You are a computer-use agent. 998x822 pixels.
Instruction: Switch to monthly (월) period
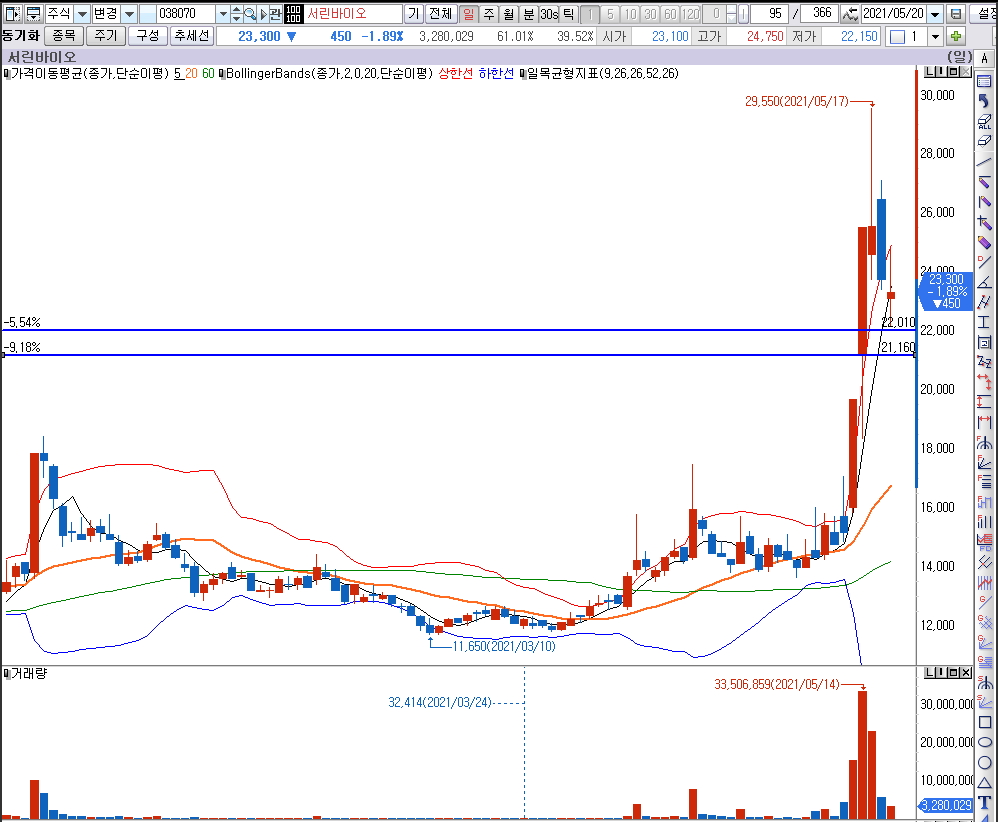509,13
